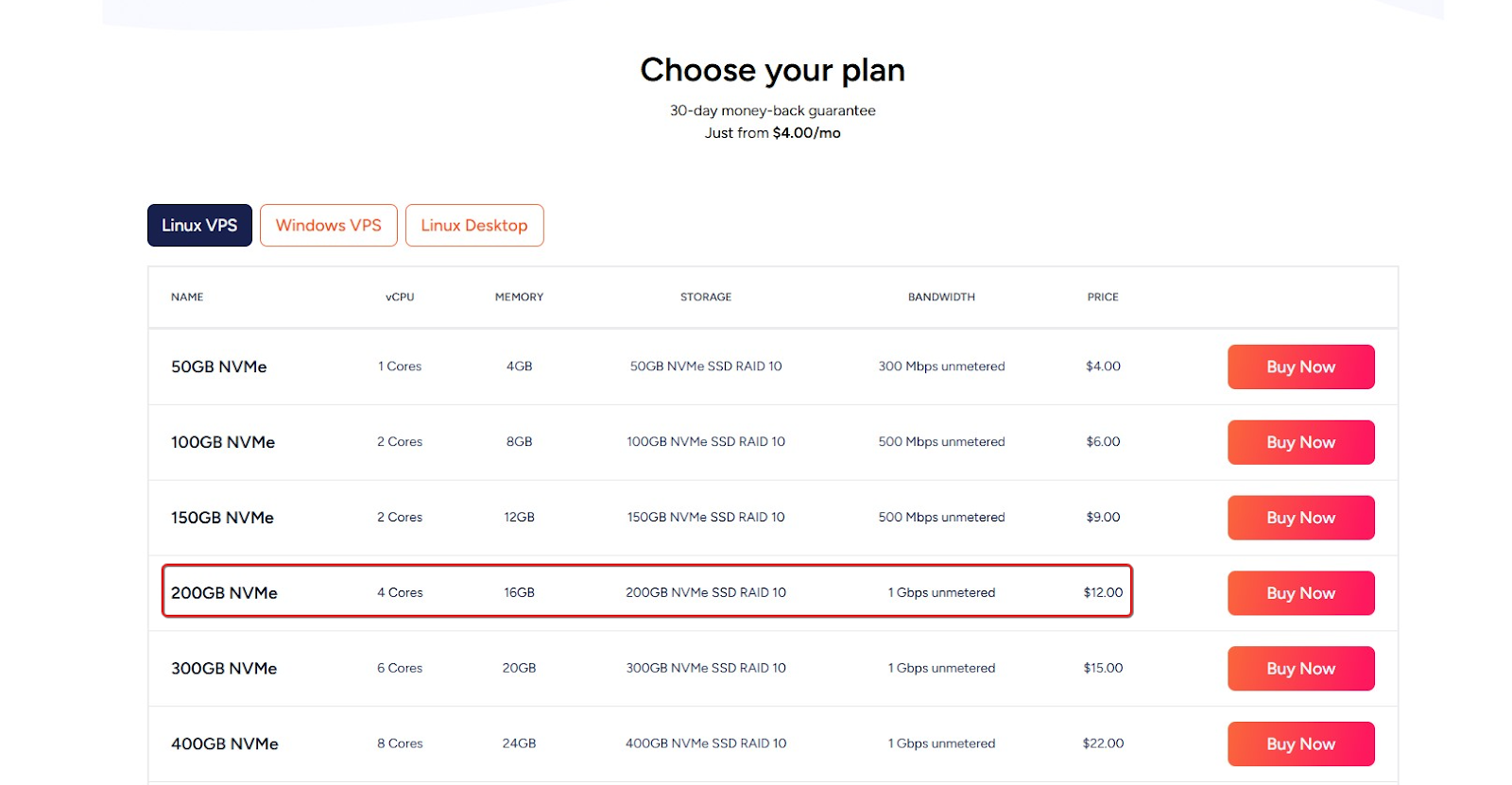Click Buy Now for the 100GB NVMe plan
The height and width of the screenshot is (785, 1512).
(1300, 442)
